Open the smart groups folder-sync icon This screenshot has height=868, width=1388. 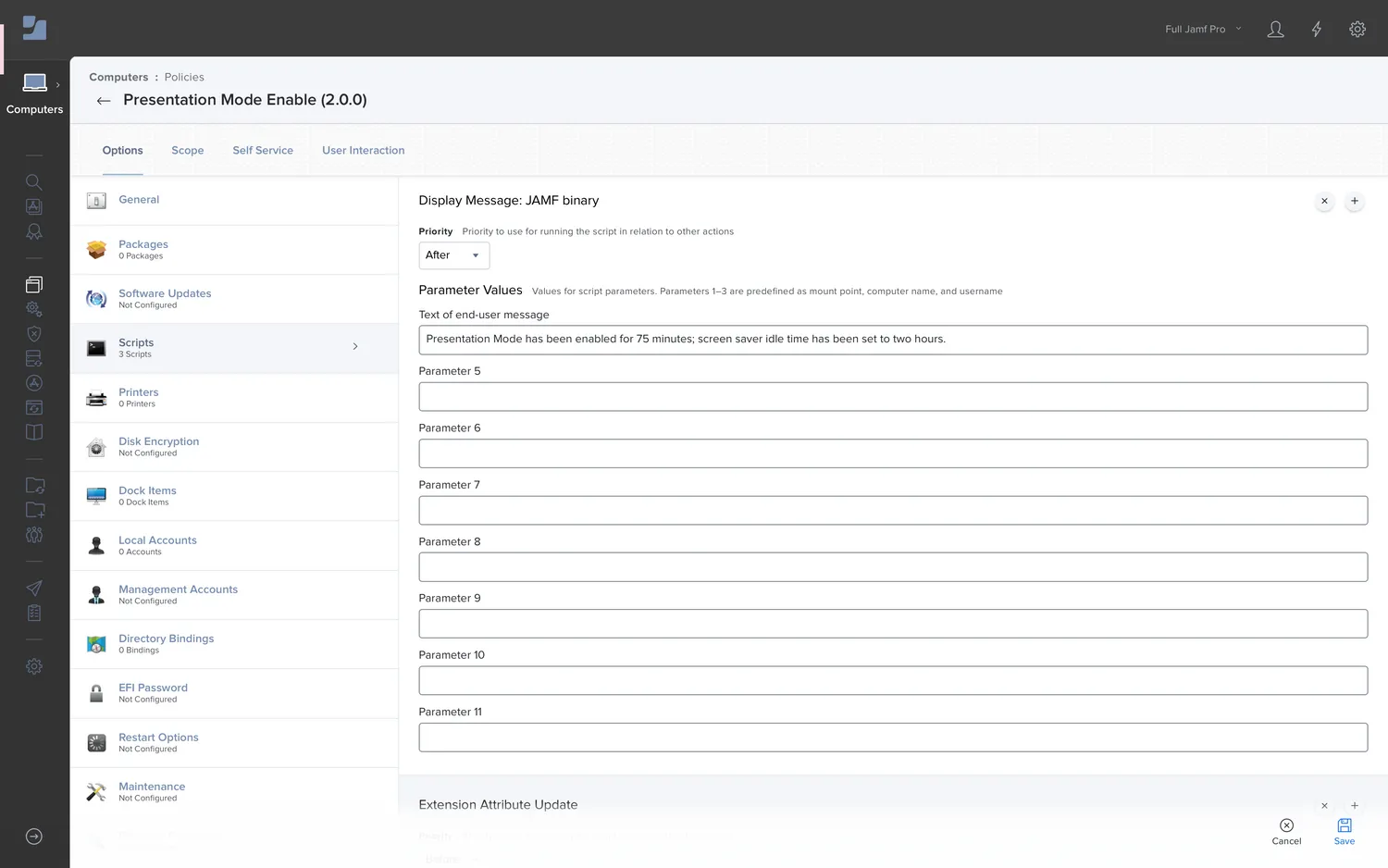tap(34, 485)
